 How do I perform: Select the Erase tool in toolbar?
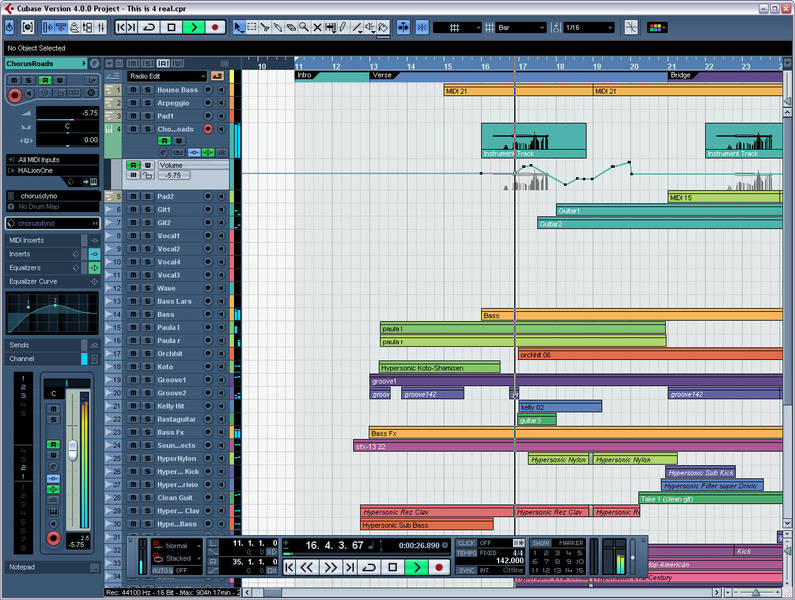291,27
